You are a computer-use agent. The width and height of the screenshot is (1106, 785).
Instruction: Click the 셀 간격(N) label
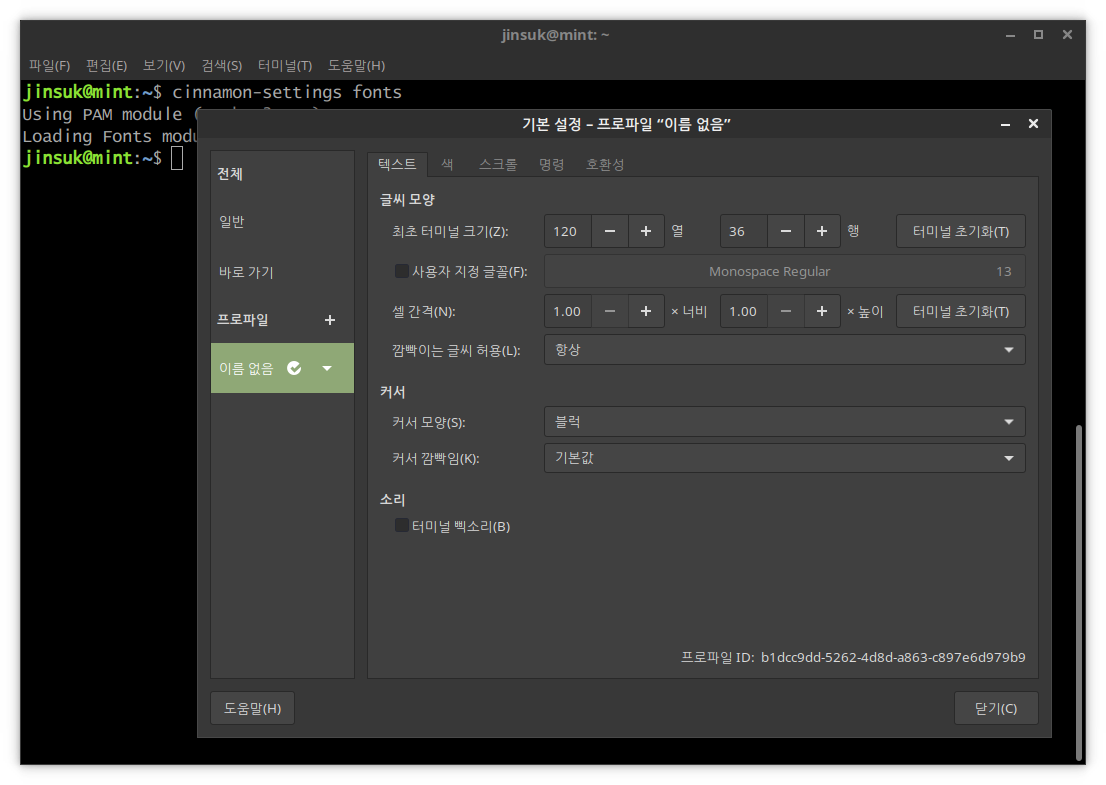[423, 312]
